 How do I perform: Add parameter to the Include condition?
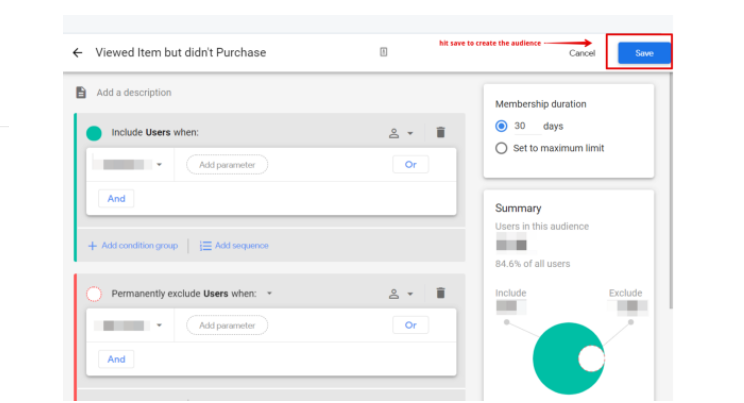click(x=227, y=165)
